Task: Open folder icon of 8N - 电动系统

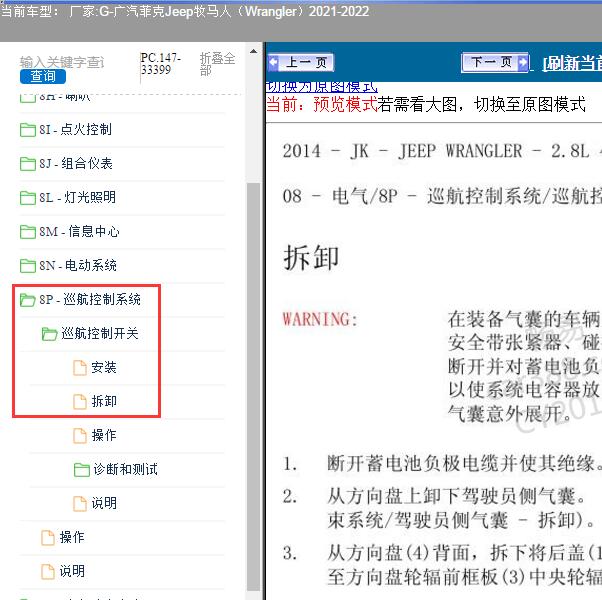Action: [x=28, y=265]
